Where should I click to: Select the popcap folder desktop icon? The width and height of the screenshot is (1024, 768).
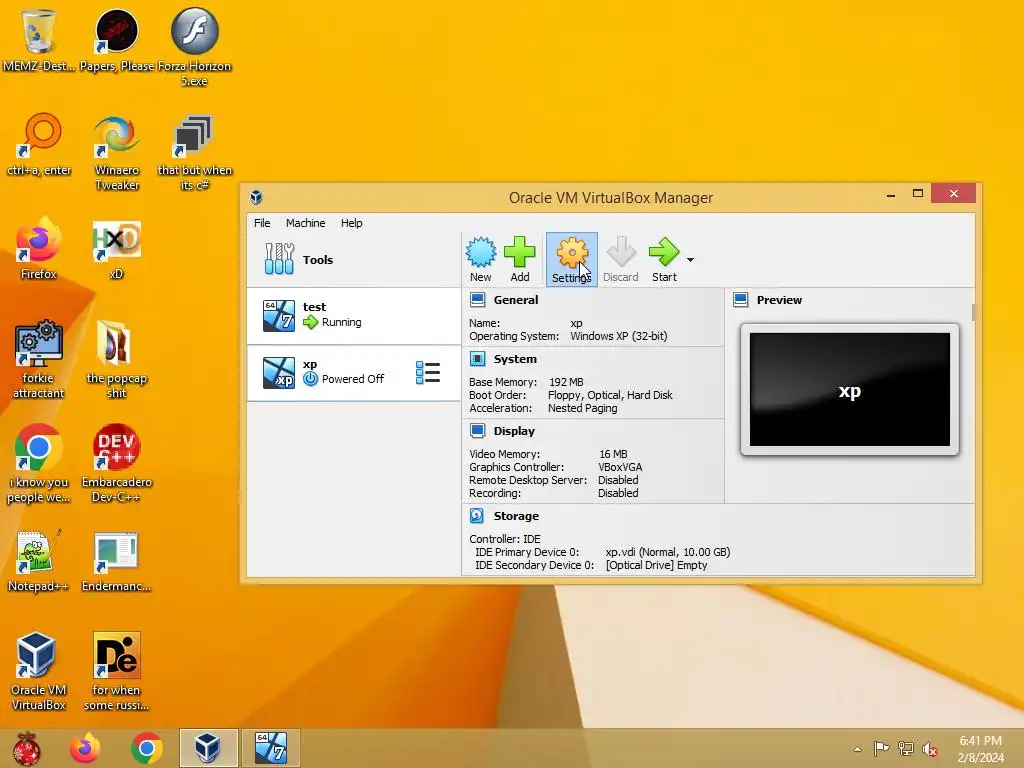click(117, 359)
